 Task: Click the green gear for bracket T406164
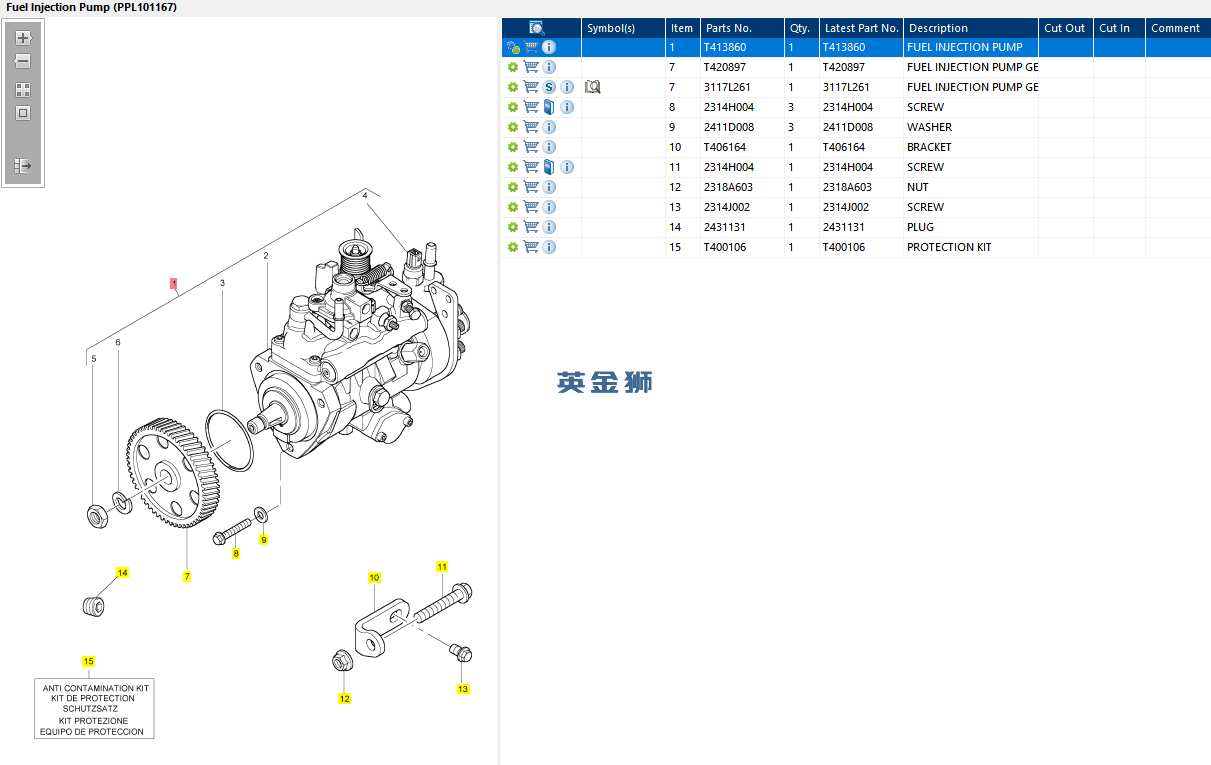pos(513,147)
